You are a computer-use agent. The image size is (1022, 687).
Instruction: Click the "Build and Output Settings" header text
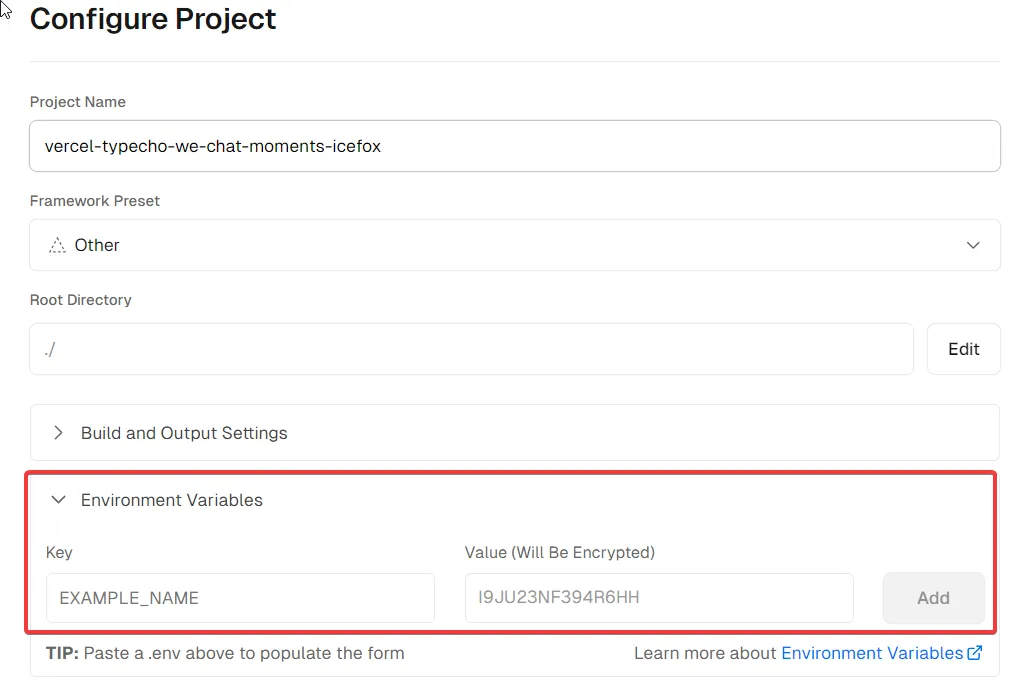coord(184,433)
